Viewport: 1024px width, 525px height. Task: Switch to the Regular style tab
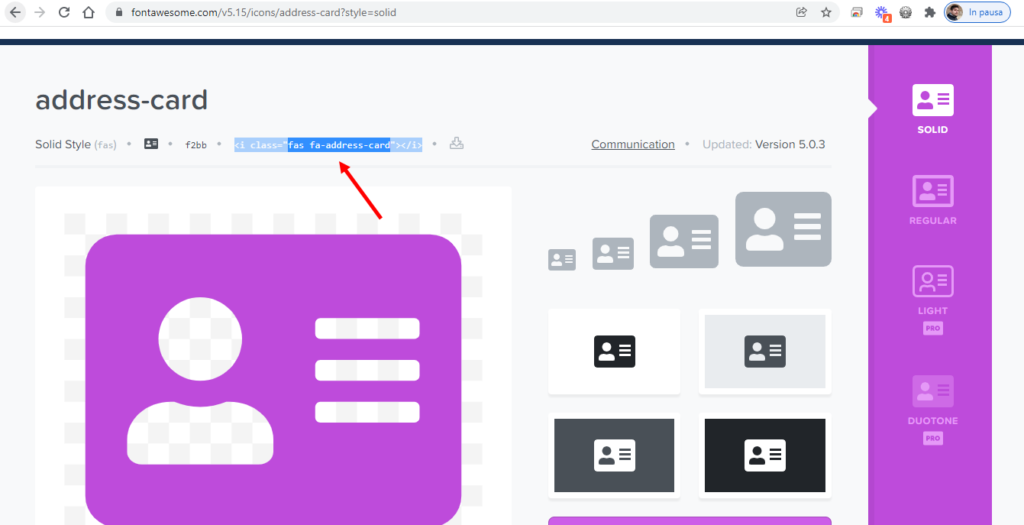(x=932, y=199)
